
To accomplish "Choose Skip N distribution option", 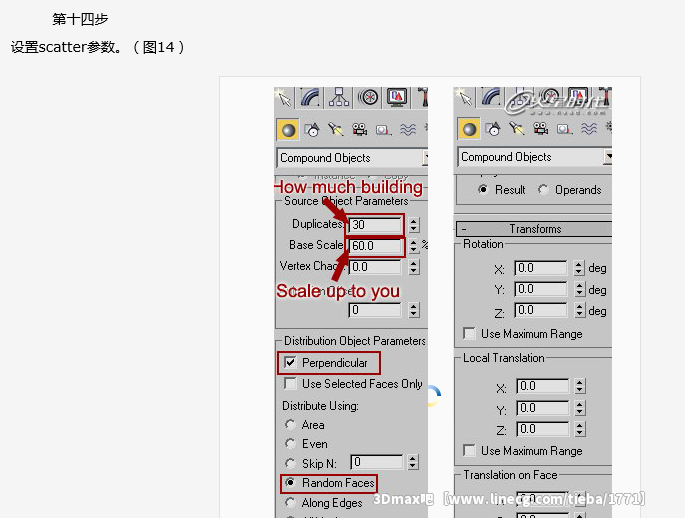I will point(290,463).
